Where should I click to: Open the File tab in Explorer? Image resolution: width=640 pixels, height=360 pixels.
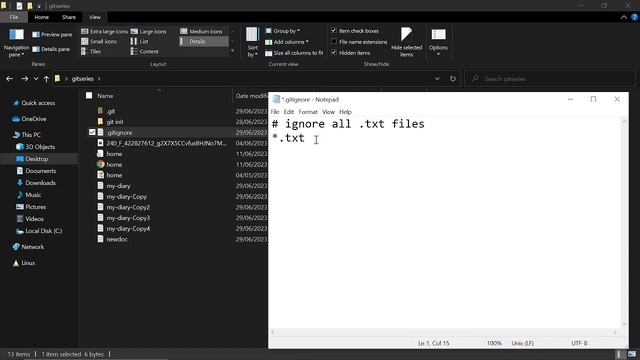click(14, 17)
